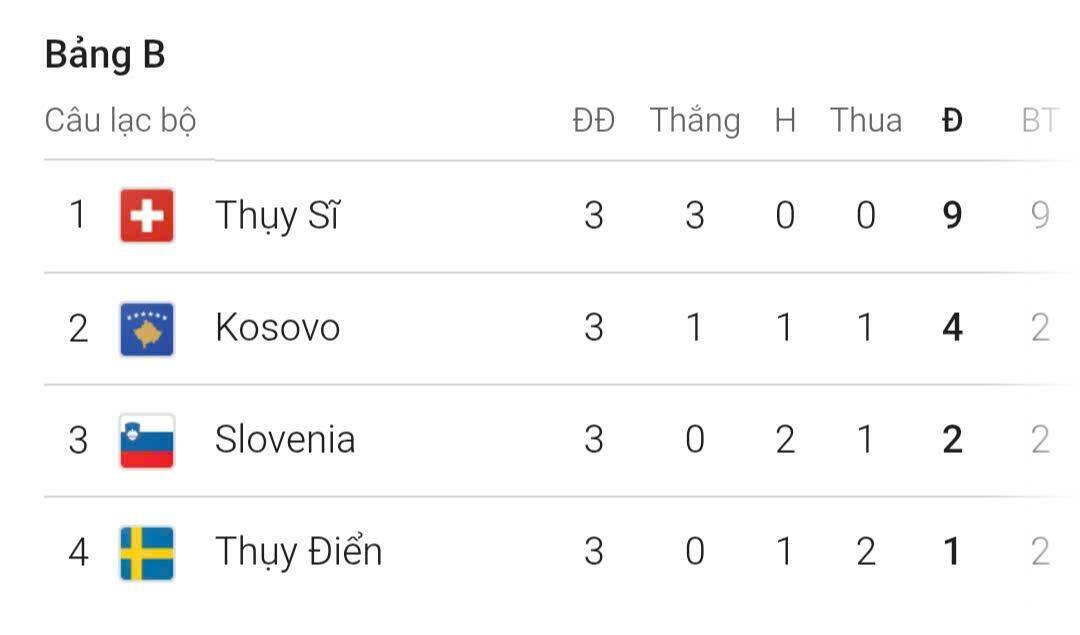Click the ĐĐ column header

coord(593,121)
